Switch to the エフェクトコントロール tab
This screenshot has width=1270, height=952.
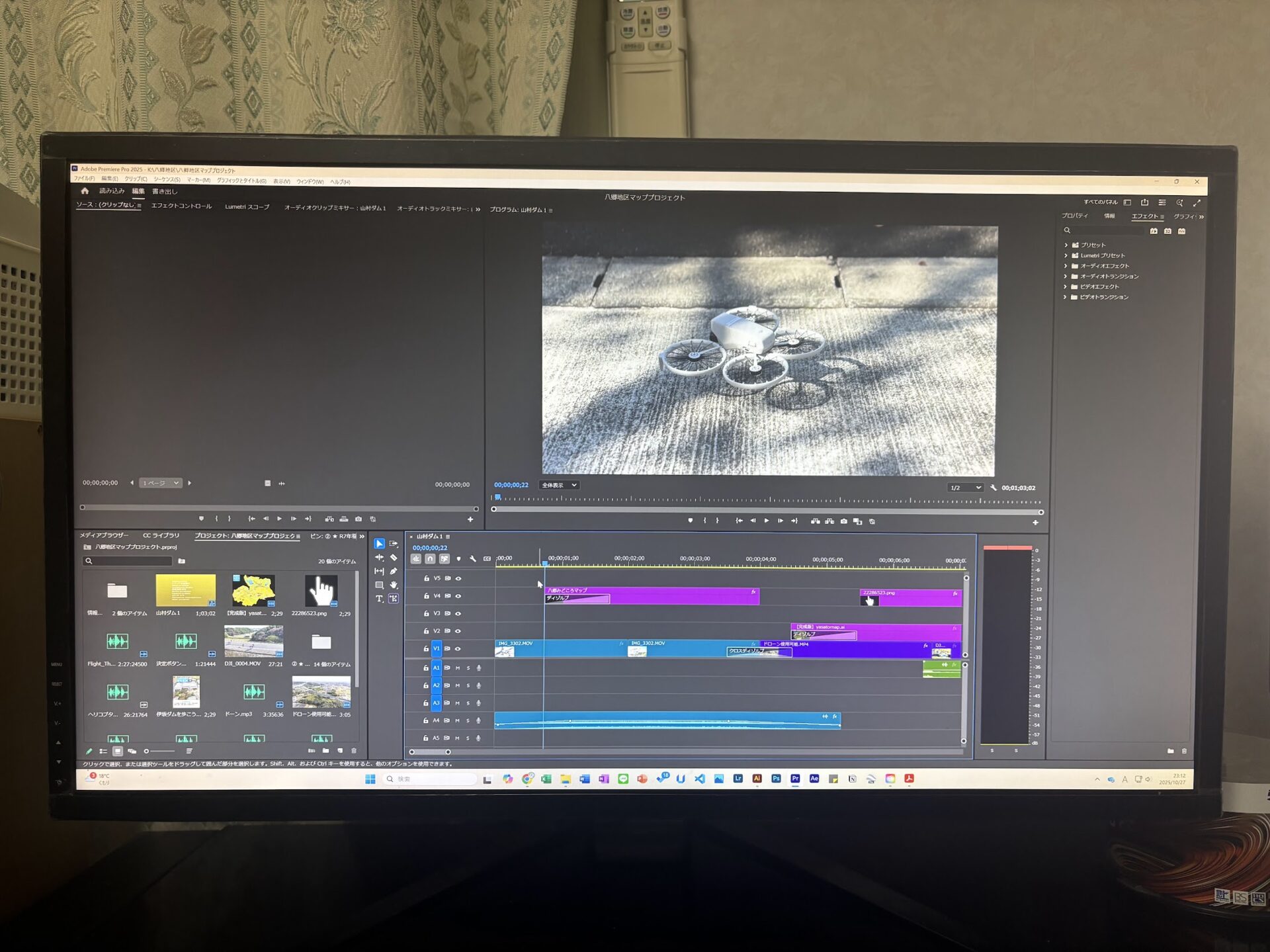click(181, 206)
